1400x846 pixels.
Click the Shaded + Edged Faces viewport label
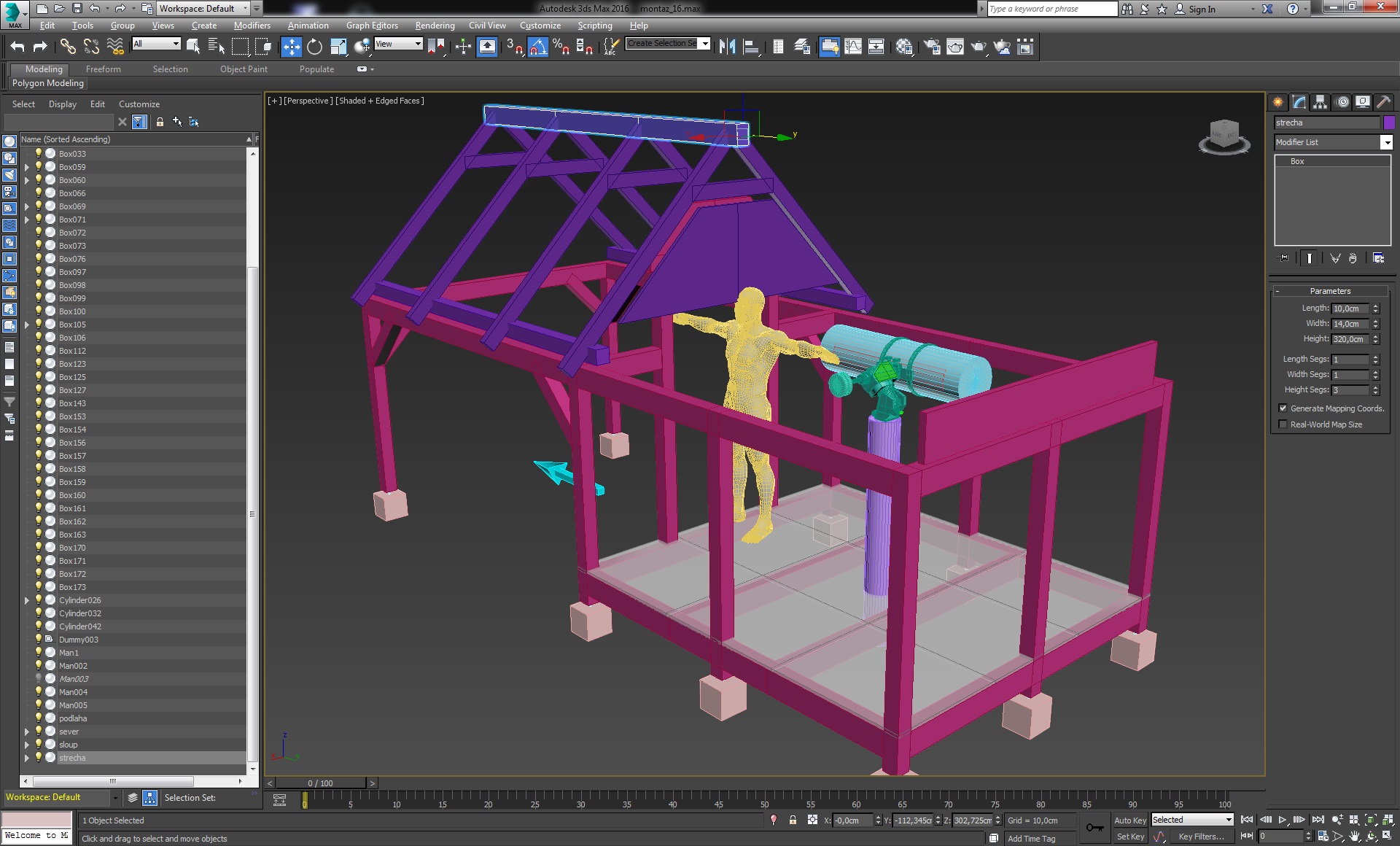[x=379, y=101]
